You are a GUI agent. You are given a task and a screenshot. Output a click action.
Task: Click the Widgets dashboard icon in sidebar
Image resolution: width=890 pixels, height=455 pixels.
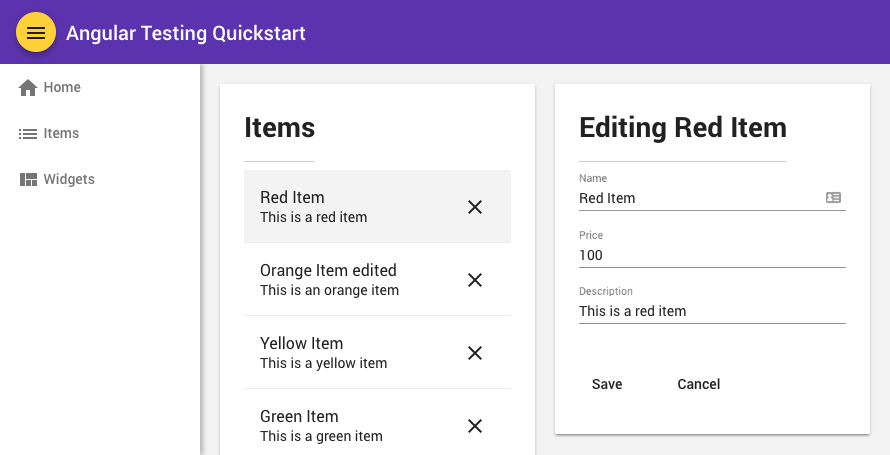pos(28,179)
